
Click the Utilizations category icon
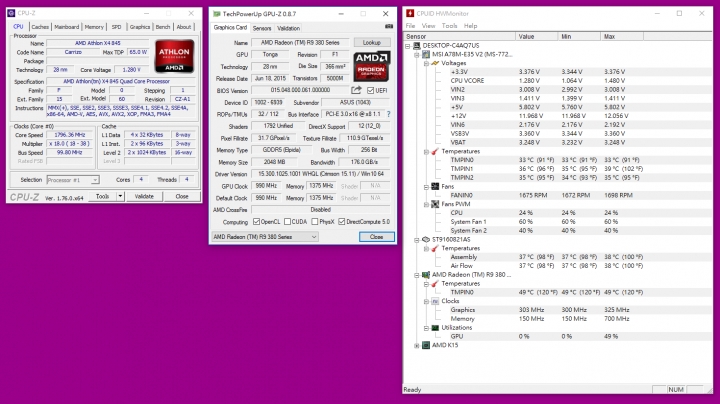coord(435,328)
